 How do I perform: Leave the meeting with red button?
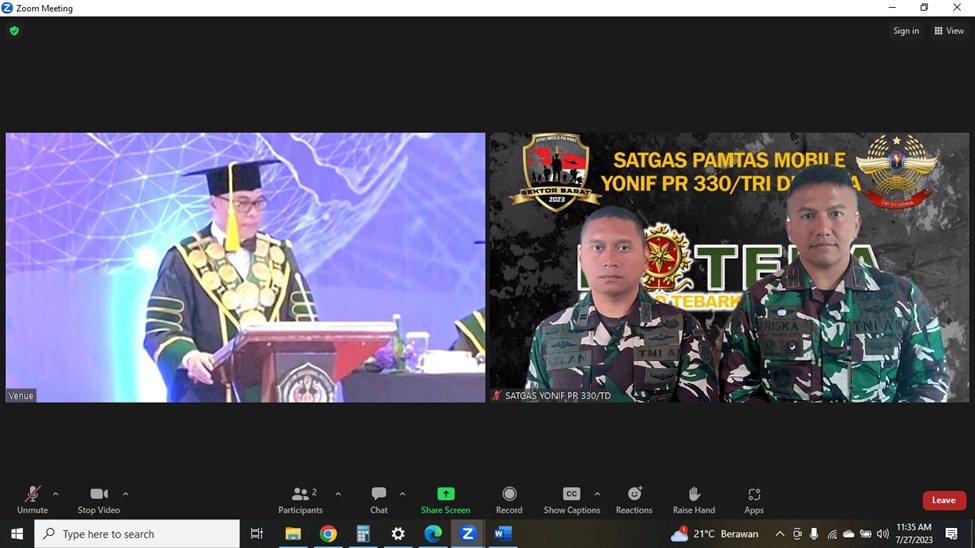(x=944, y=500)
